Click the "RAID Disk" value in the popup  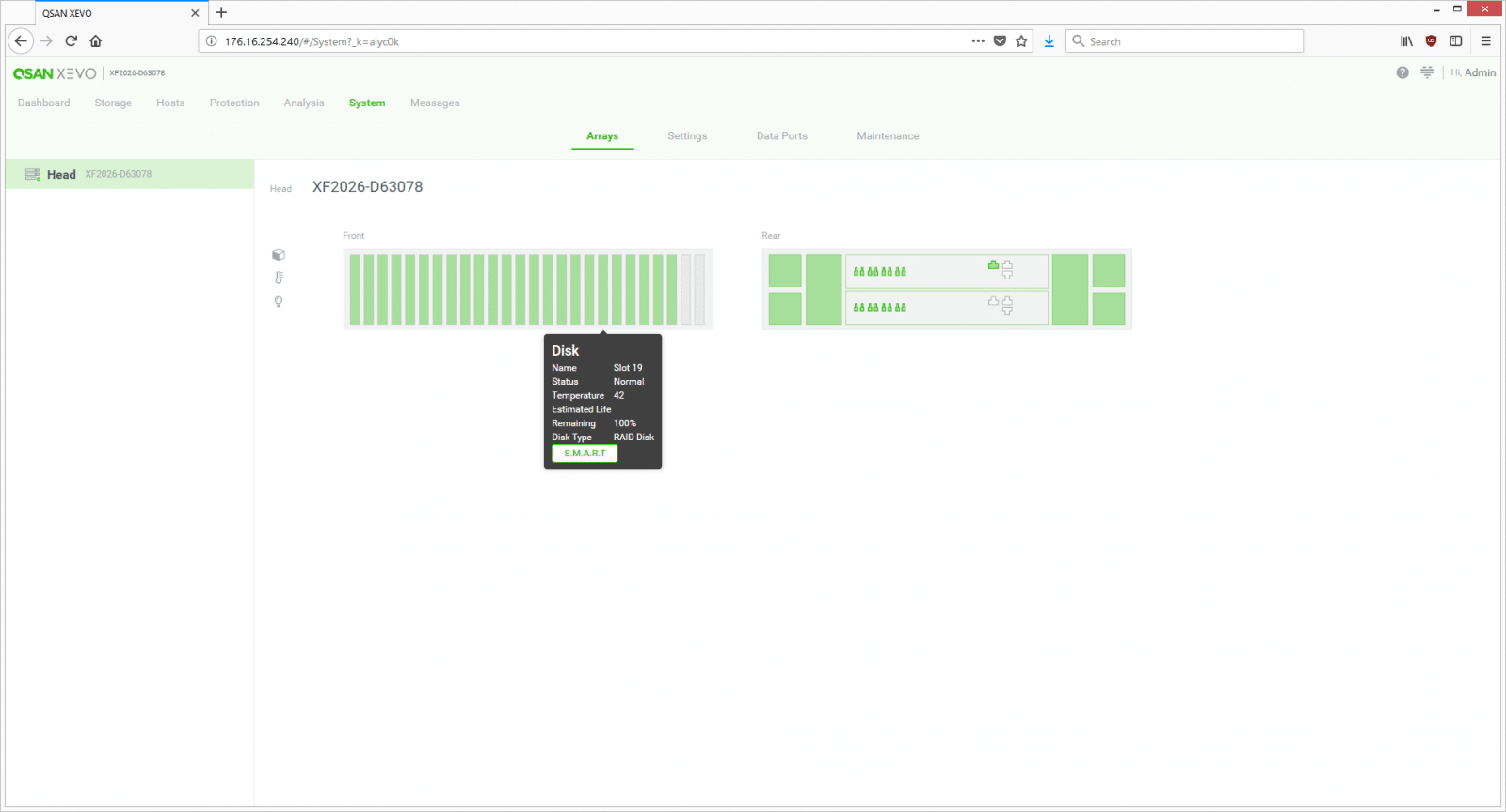pos(633,438)
